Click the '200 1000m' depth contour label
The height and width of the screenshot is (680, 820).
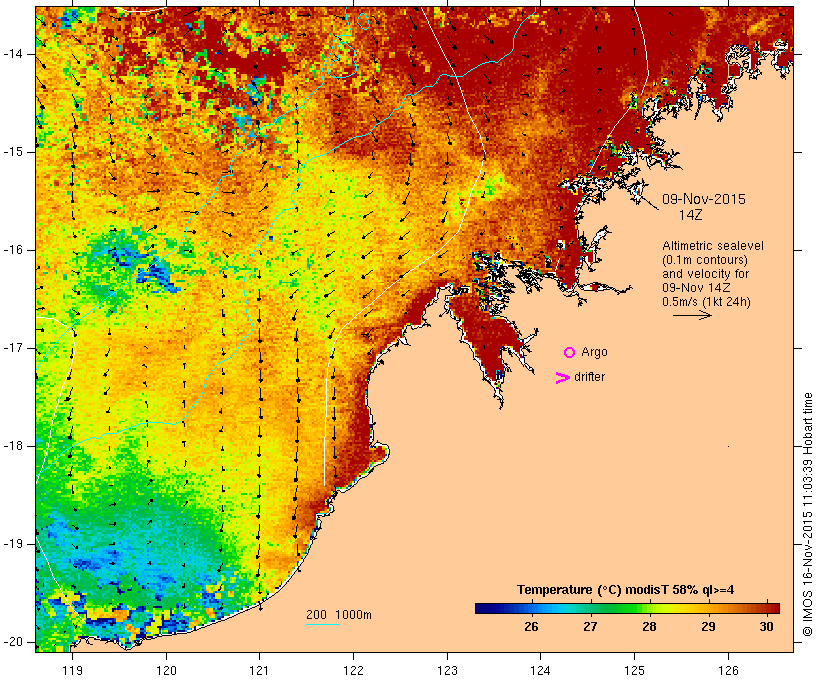[x=339, y=615]
